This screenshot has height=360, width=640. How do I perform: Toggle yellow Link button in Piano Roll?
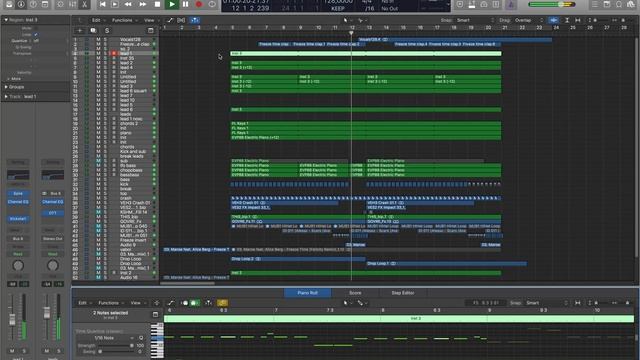pyautogui.click(x=222, y=303)
